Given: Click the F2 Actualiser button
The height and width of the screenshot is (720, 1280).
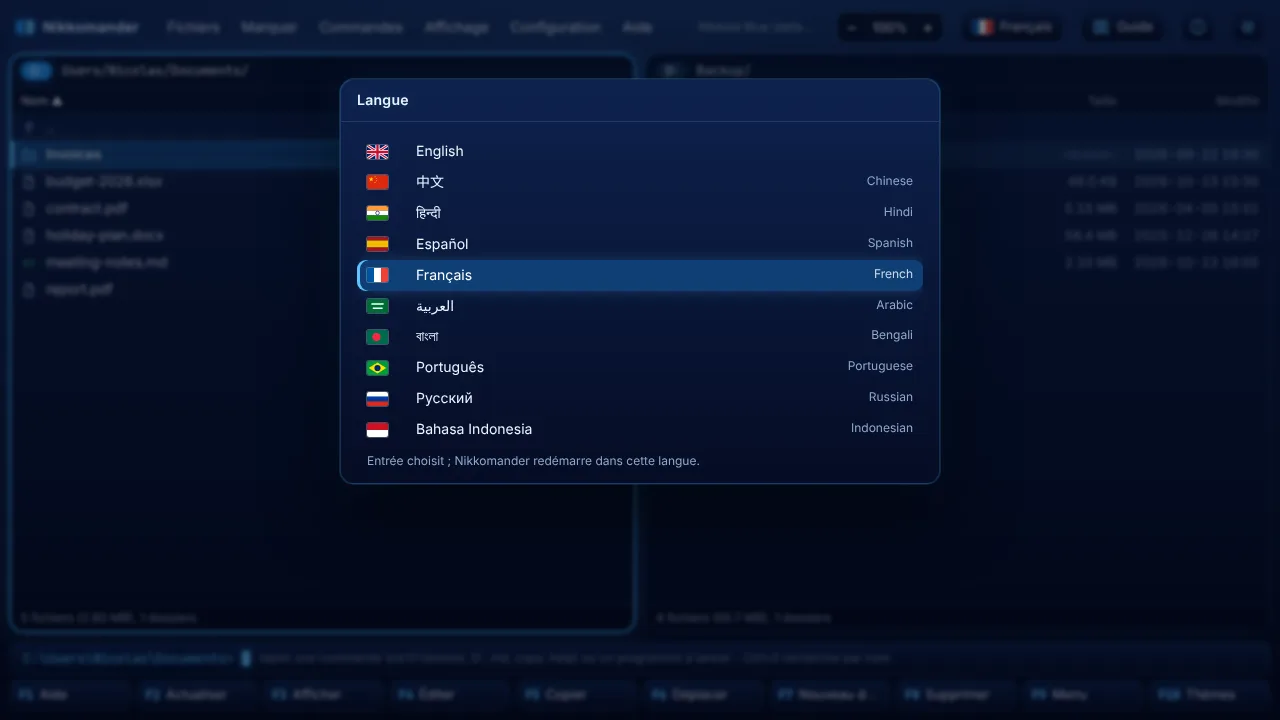Looking at the screenshot, I should point(197,694).
